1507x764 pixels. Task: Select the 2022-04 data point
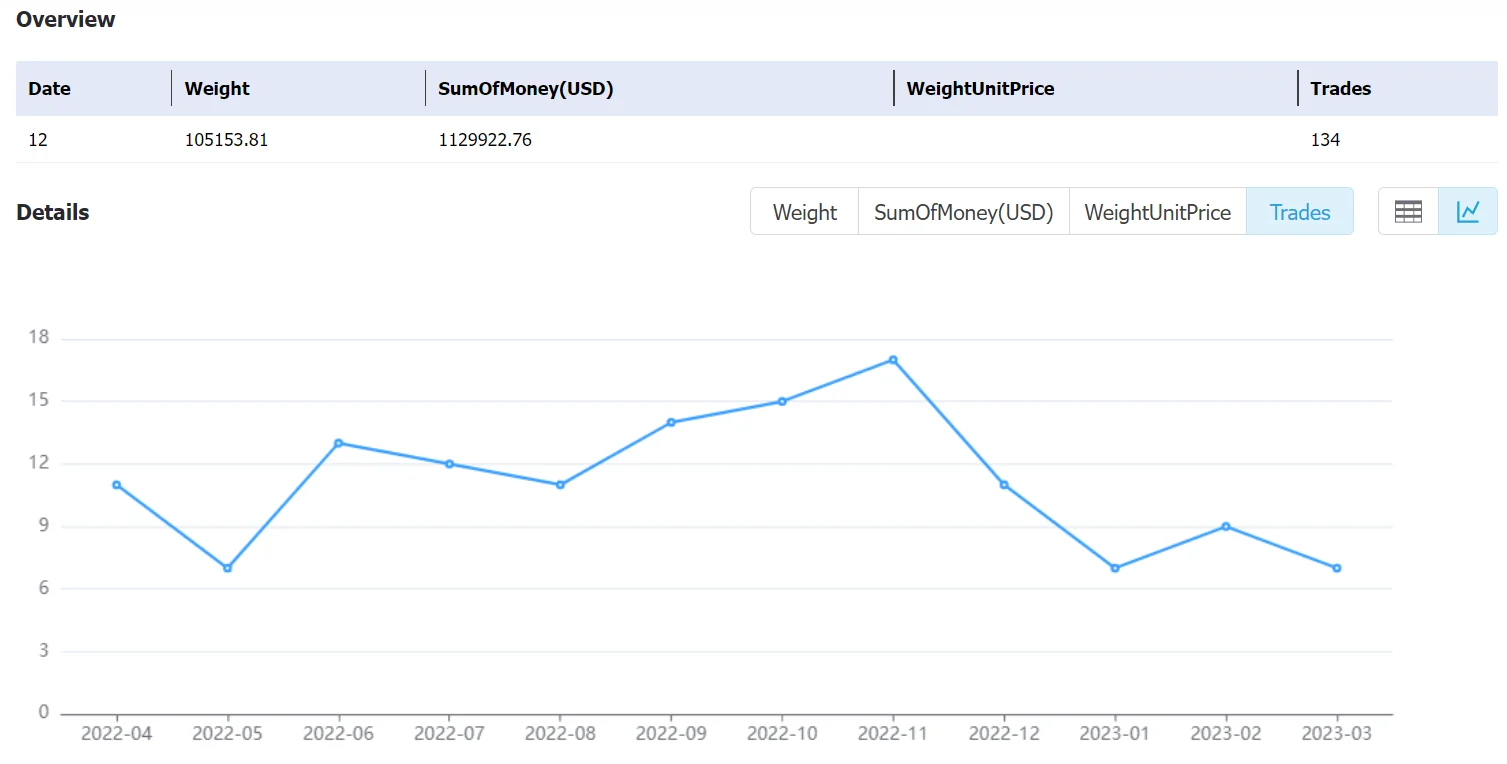(117, 485)
